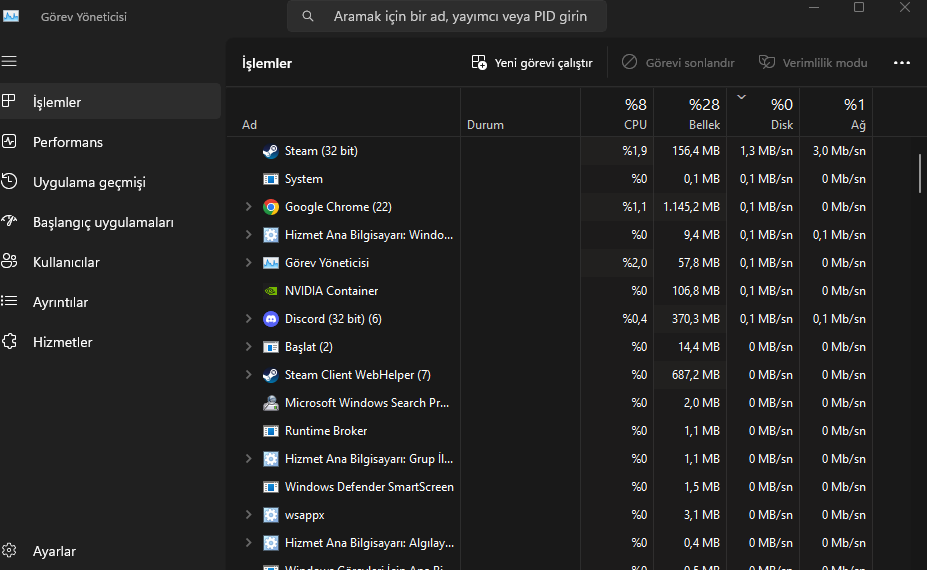Click the Başlat process icon
Viewport: 927px width, 570px height.
pyautogui.click(x=271, y=347)
